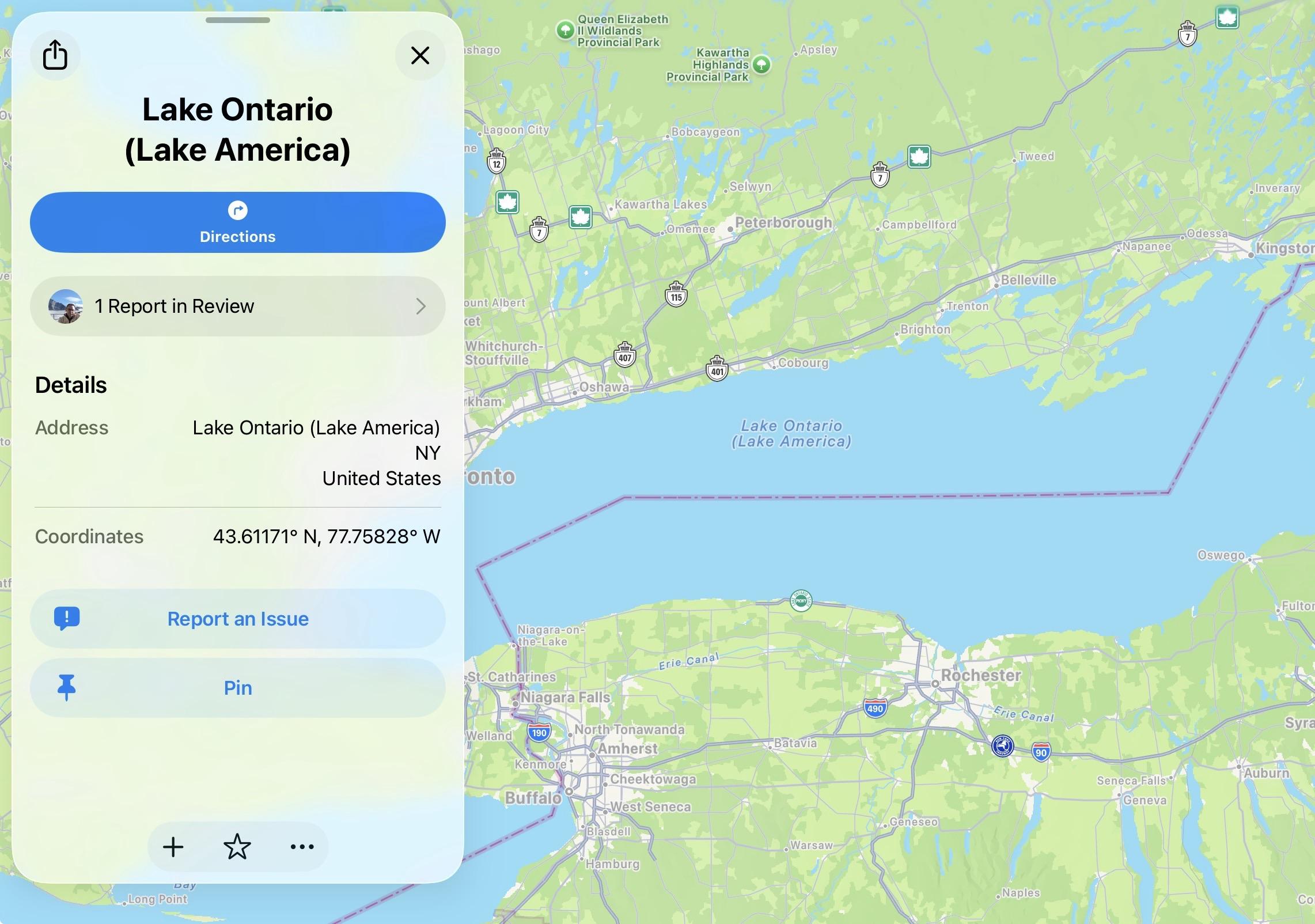The height and width of the screenshot is (924, 1315).
Task: Close the Lake Ontario place card
Action: pyautogui.click(x=420, y=55)
